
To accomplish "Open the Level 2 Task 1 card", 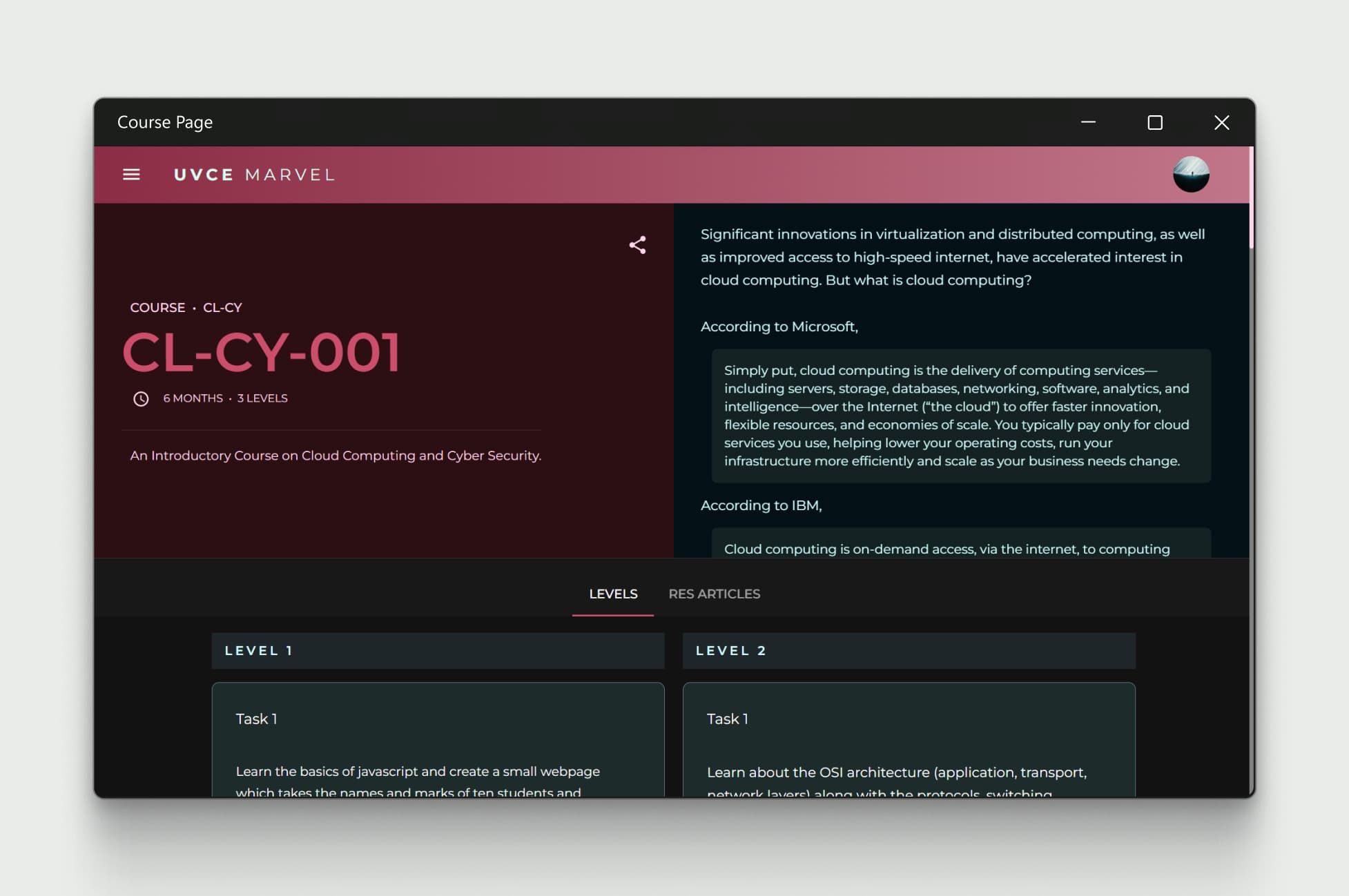I will (x=909, y=740).
